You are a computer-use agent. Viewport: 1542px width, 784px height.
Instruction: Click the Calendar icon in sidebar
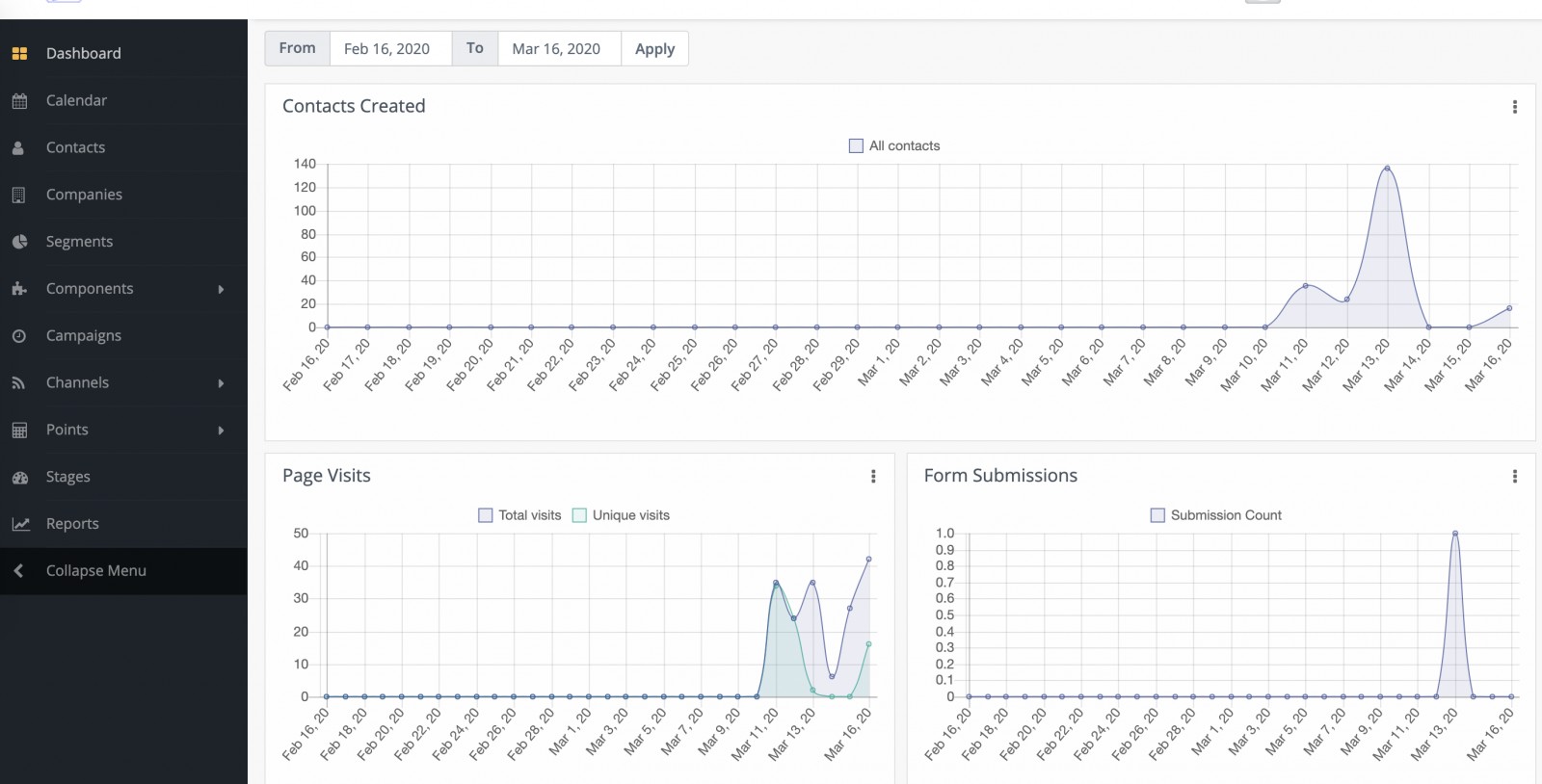point(19,101)
